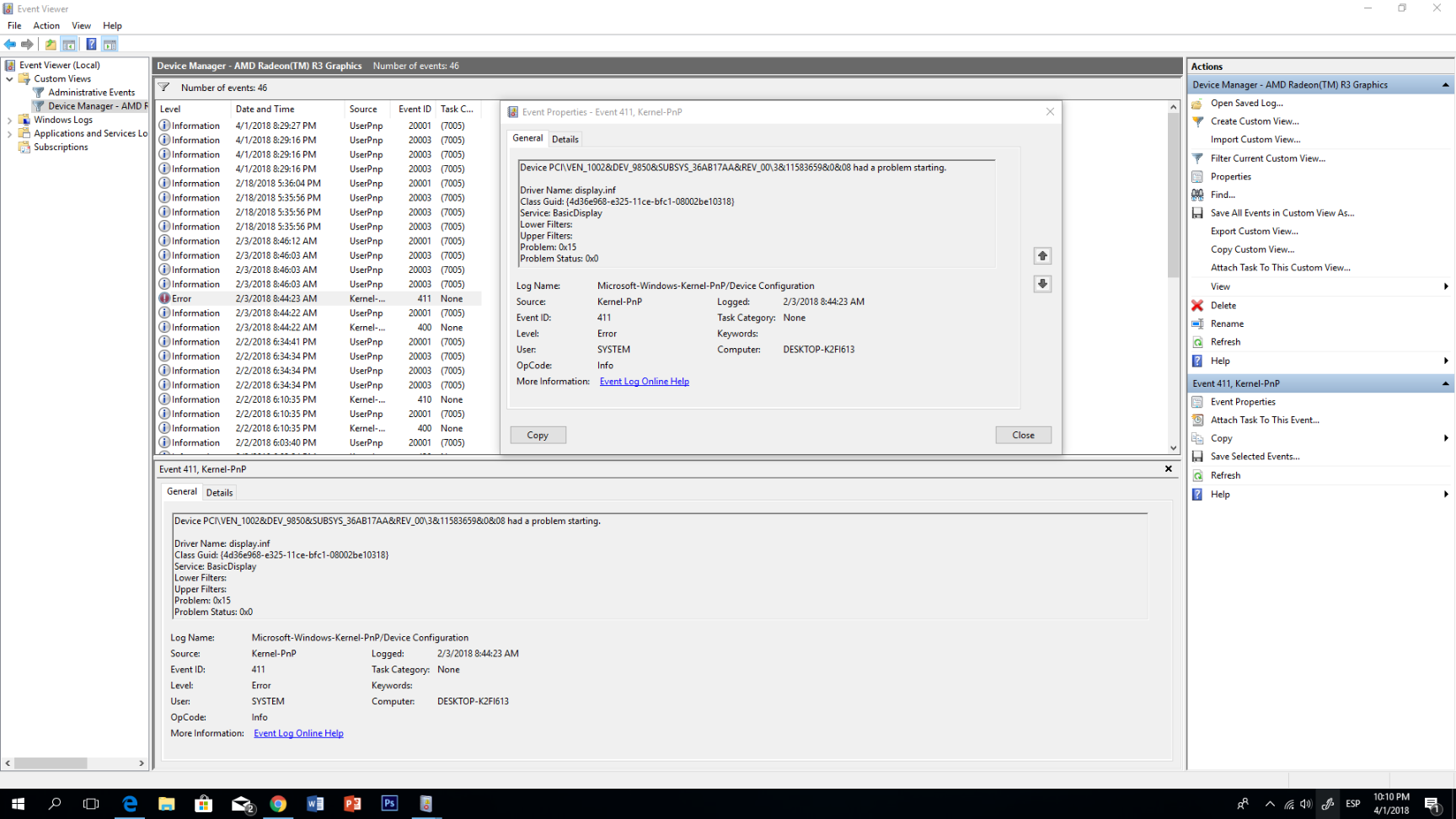Image resolution: width=1456 pixels, height=819 pixels.
Task: Click the left tree pane horizontal scrollbar
Action: tap(51, 763)
